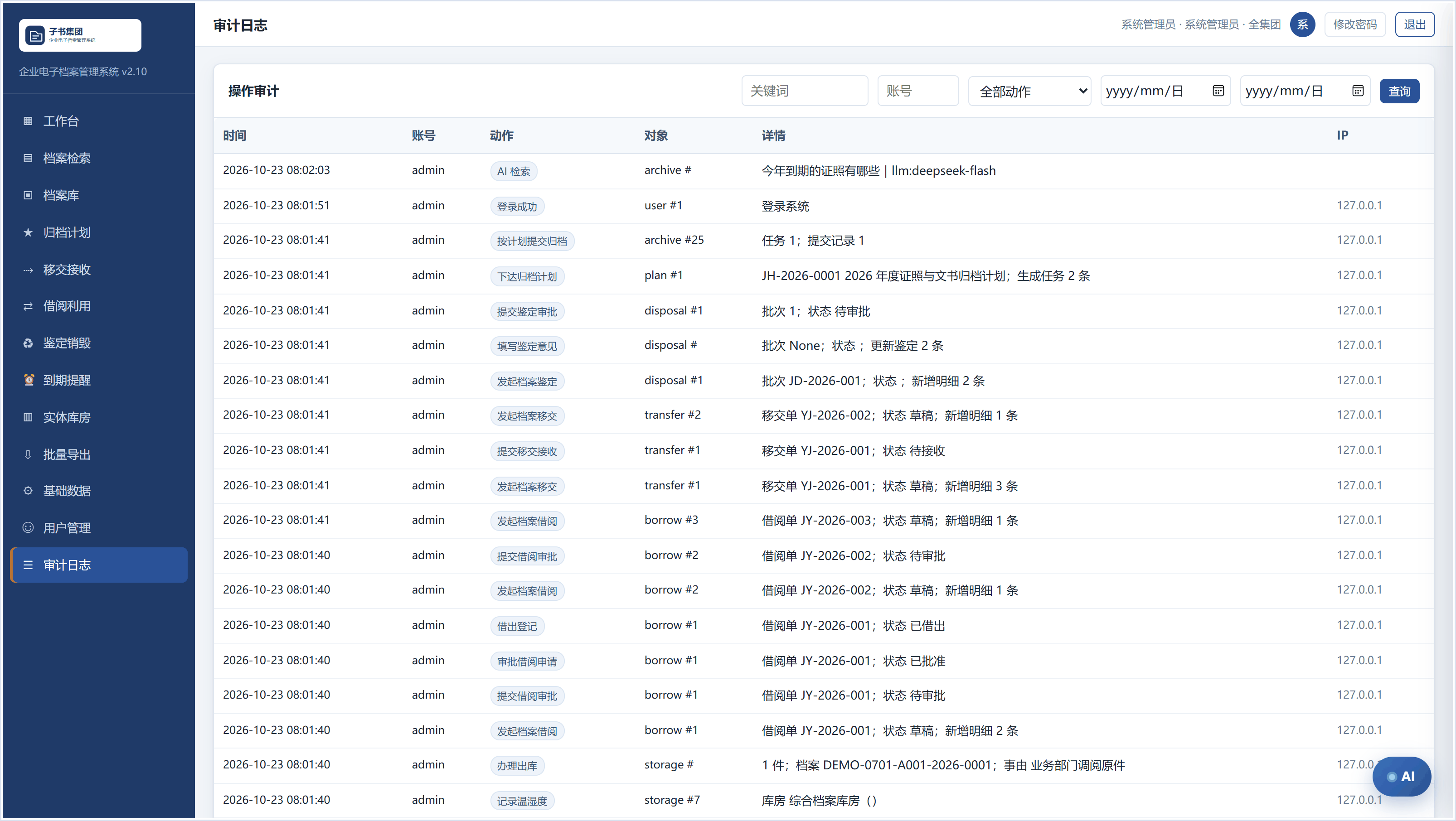Open the 工作台 sidebar icon

tap(28, 121)
